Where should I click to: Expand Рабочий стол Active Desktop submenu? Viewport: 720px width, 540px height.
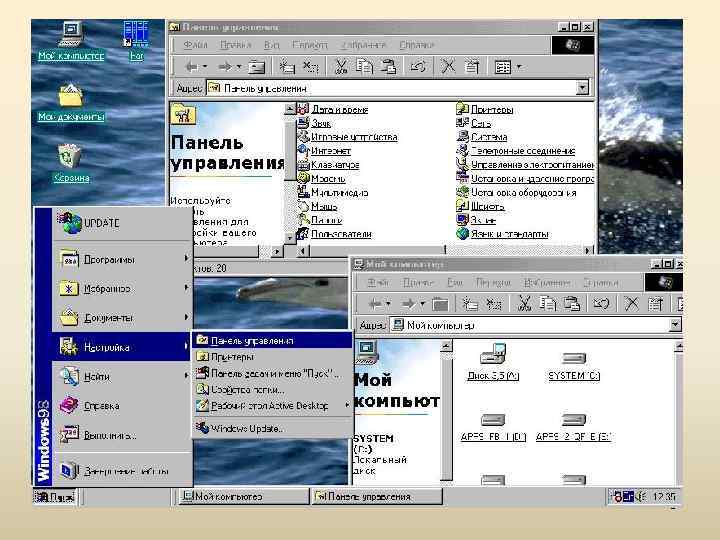pyautogui.click(x=272, y=406)
